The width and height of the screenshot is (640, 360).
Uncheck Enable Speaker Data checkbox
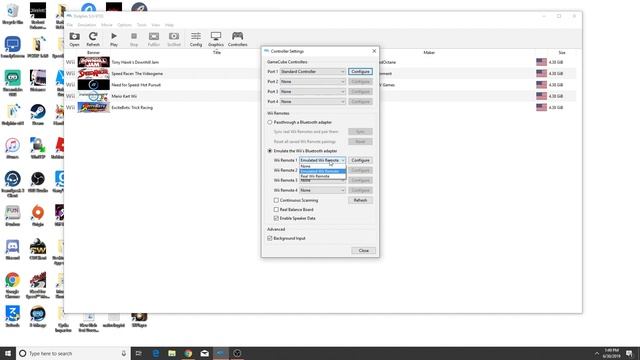click(x=276, y=218)
